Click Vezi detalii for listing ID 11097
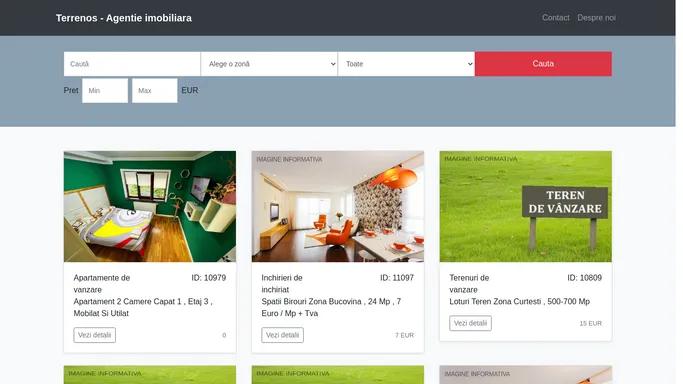Viewport: 683px width, 384px height. 282,335
